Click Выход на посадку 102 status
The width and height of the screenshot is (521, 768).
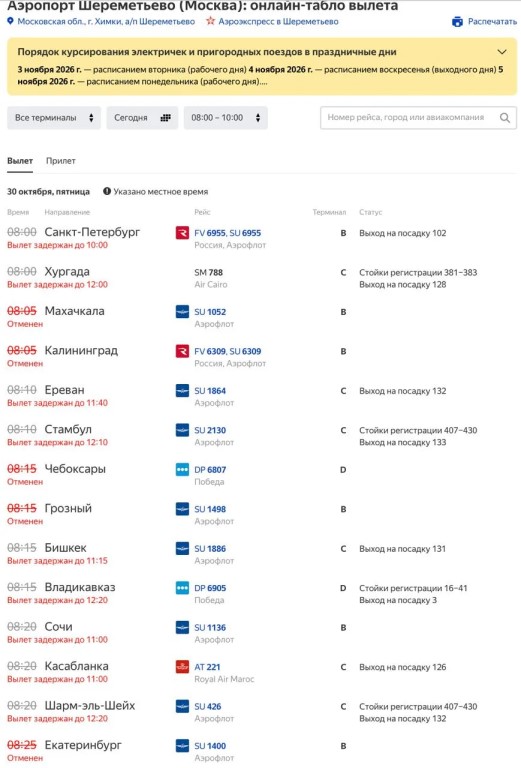pos(403,233)
